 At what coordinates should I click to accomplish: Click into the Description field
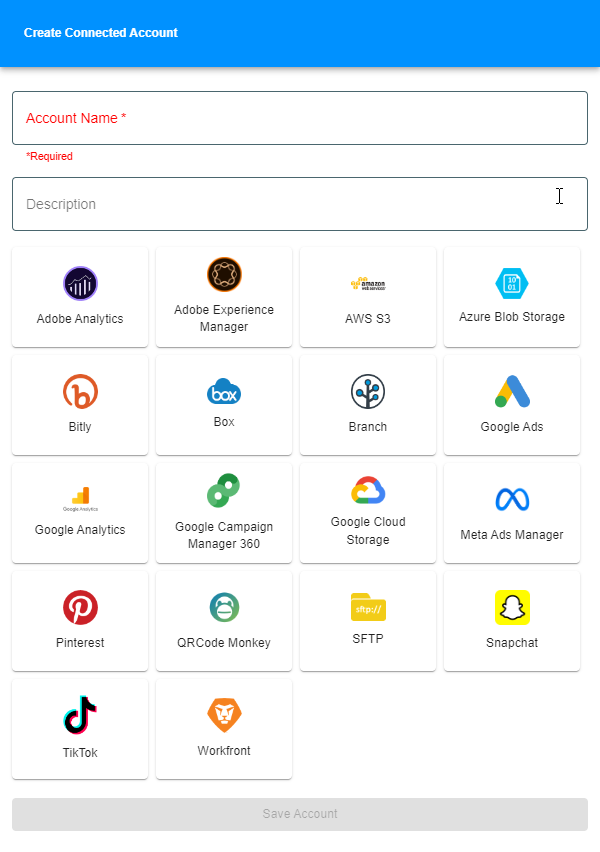coord(300,204)
